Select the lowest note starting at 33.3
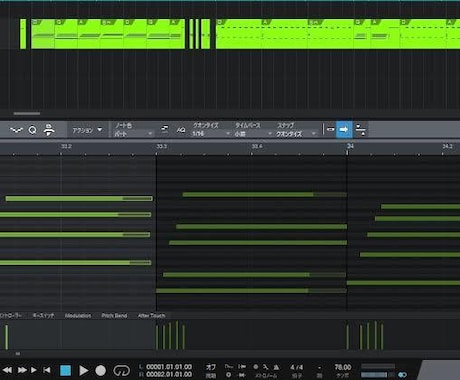460x380 pixels. (251, 291)
